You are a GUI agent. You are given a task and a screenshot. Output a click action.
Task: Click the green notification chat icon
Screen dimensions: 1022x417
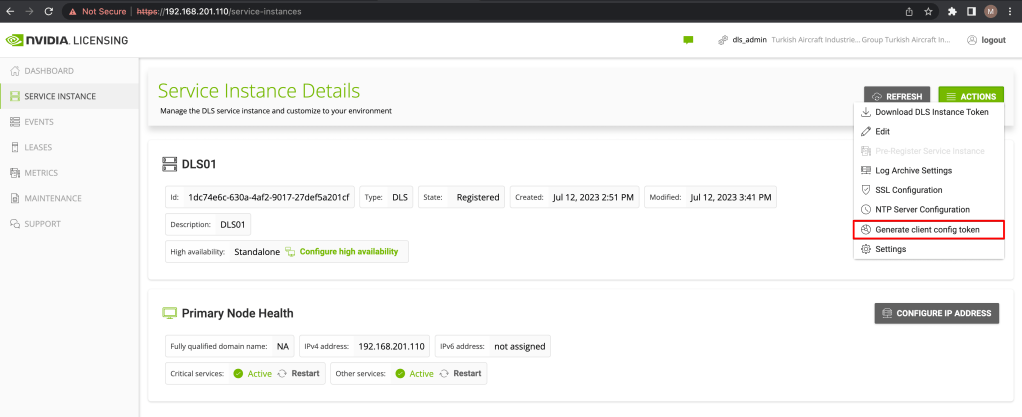pyautogui.click(x=688, y=40)
